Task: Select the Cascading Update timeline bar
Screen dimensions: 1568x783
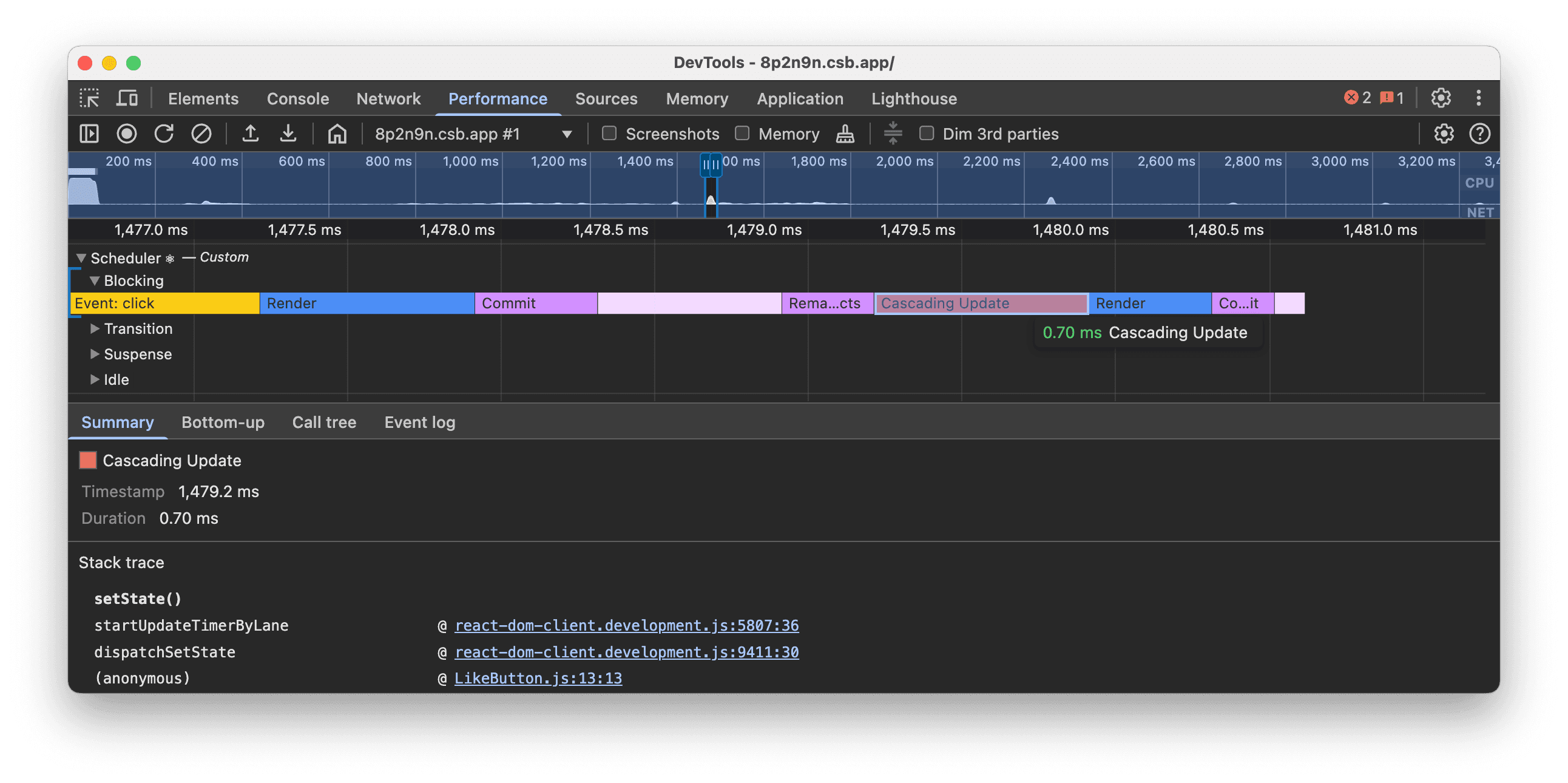Action: coord(981,303)
